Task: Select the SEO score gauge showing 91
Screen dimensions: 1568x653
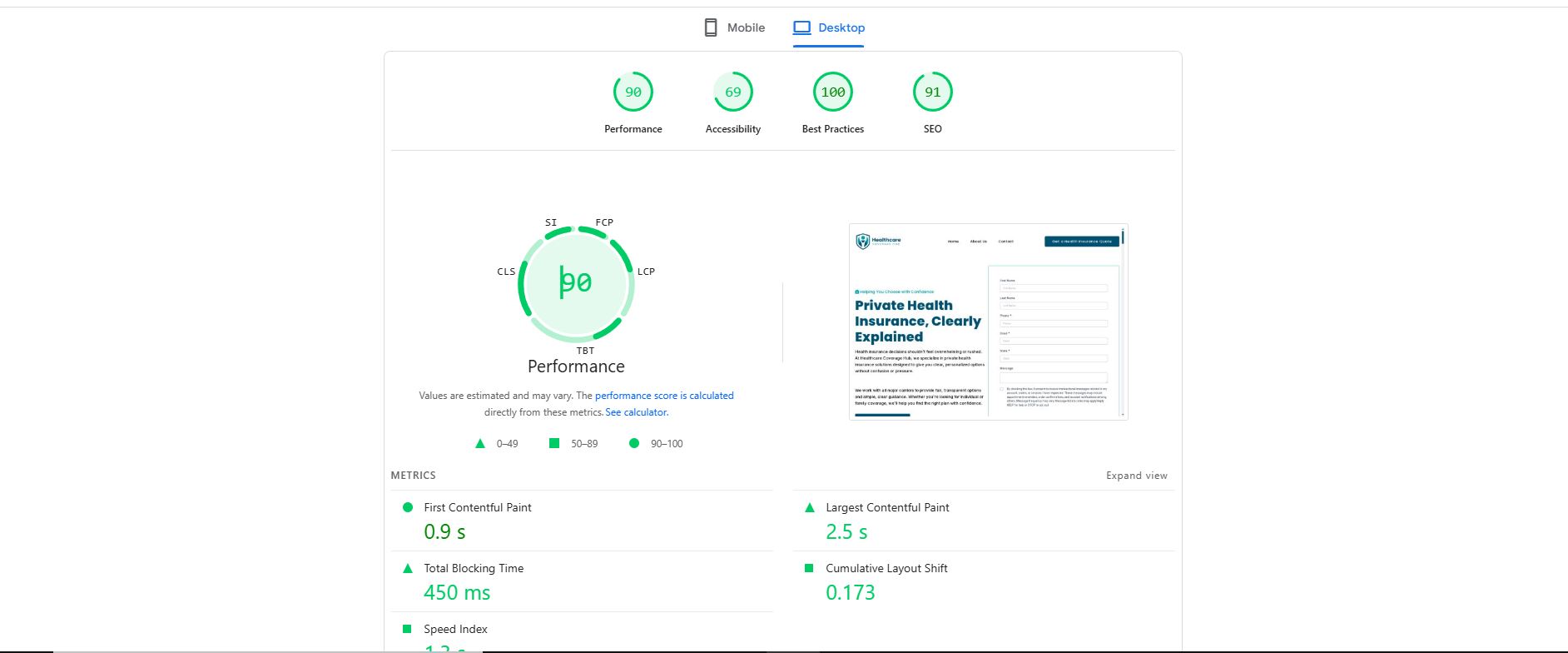Action: click(933, 92)
